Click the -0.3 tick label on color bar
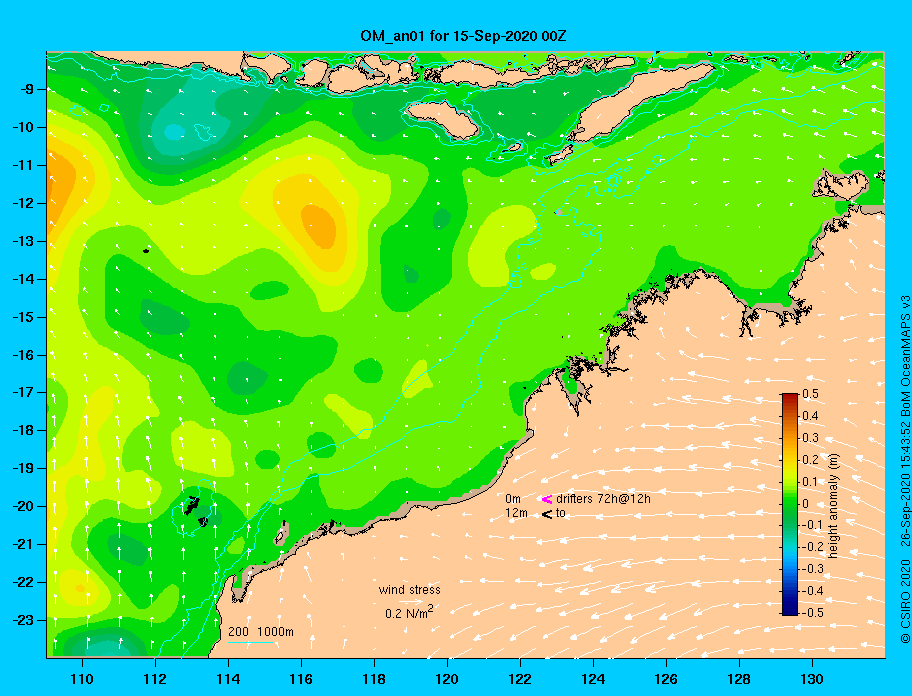The height and width of the screenshot is (696, 912). [x=811, y=569]
